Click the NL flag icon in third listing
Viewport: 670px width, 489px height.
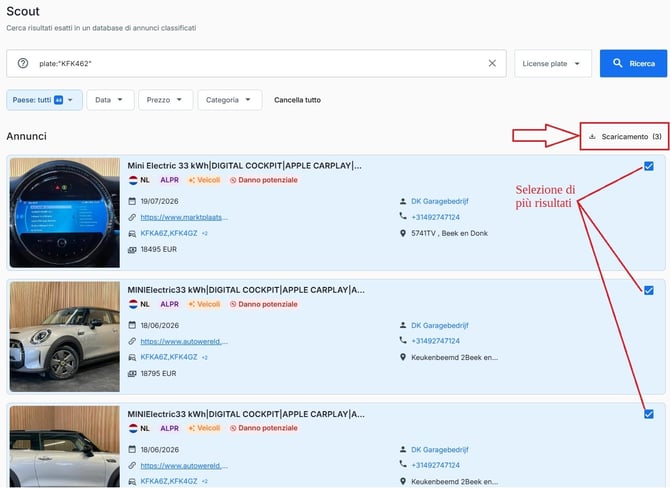coord(133,428)
